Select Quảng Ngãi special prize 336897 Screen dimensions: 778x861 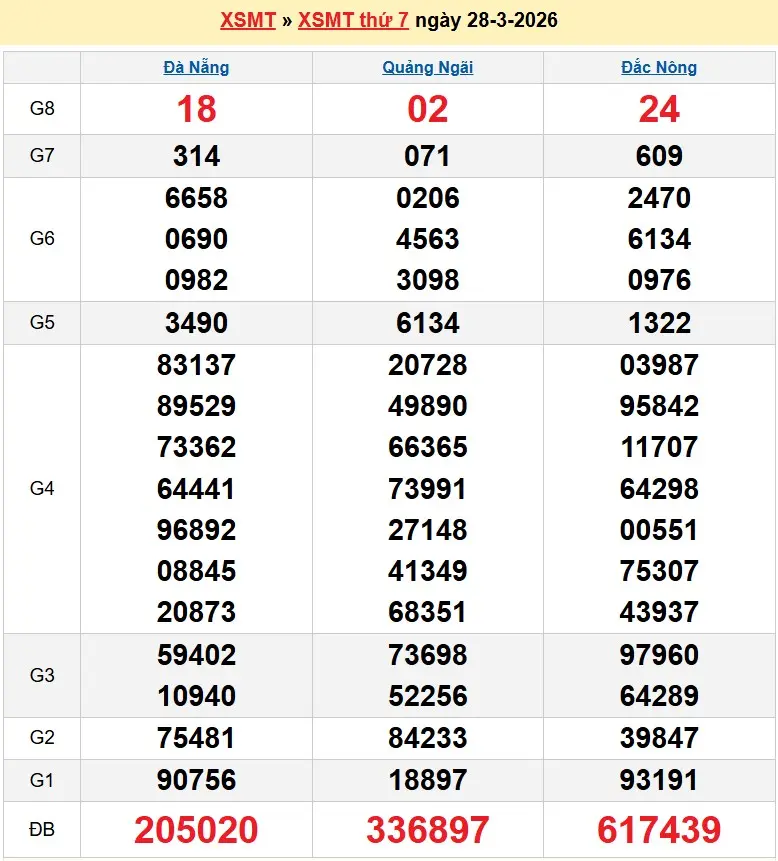pyautogui.click(x=427, y=830)
